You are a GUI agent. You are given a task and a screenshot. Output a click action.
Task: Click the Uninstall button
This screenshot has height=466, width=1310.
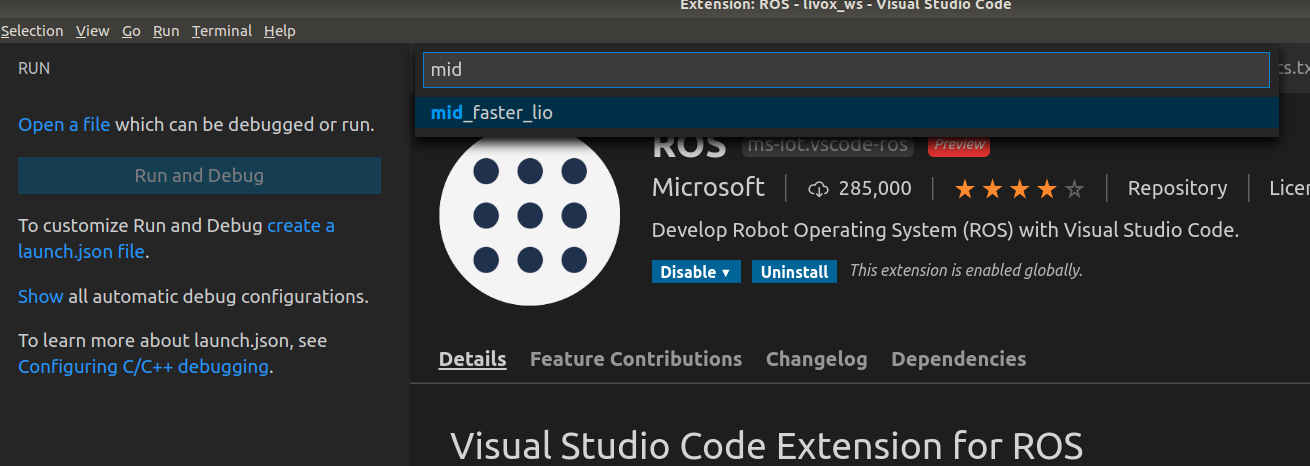[794, 272]
